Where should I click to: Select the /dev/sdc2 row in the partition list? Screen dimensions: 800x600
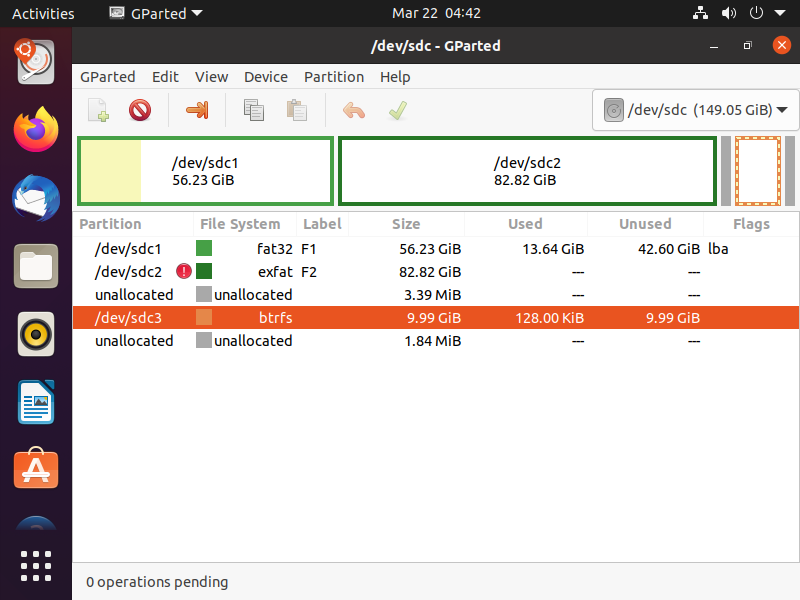[436, 272]
